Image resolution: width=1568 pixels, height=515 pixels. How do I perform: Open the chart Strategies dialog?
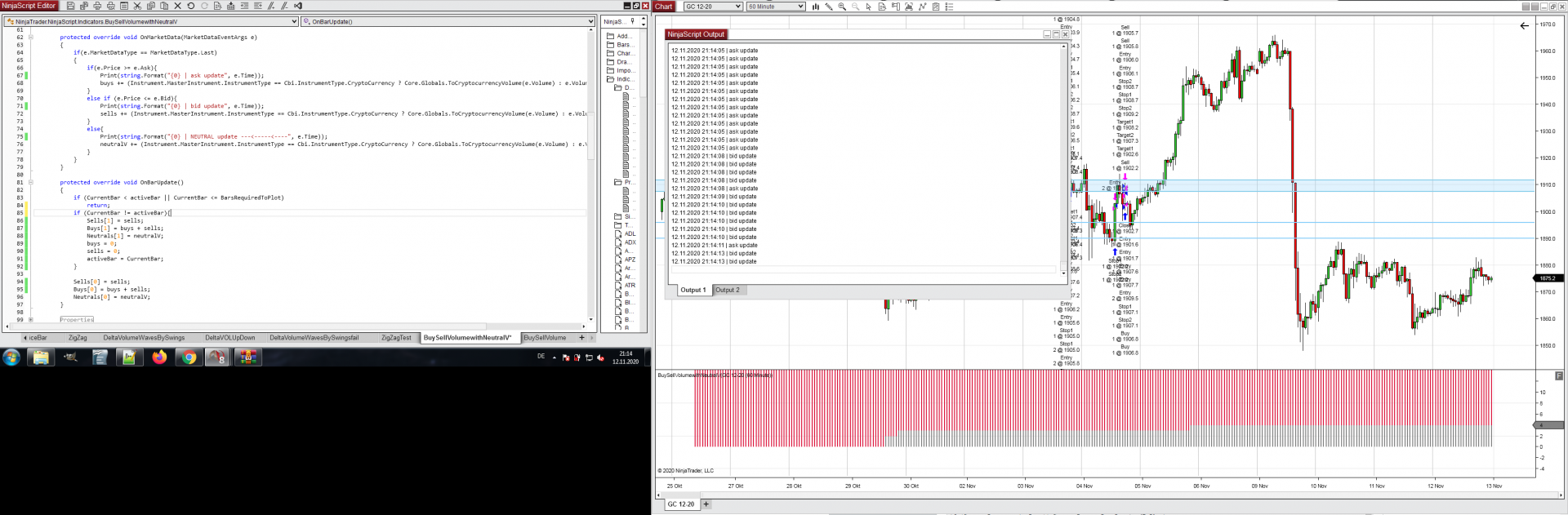pyautogui.click(x=936, y=7)
